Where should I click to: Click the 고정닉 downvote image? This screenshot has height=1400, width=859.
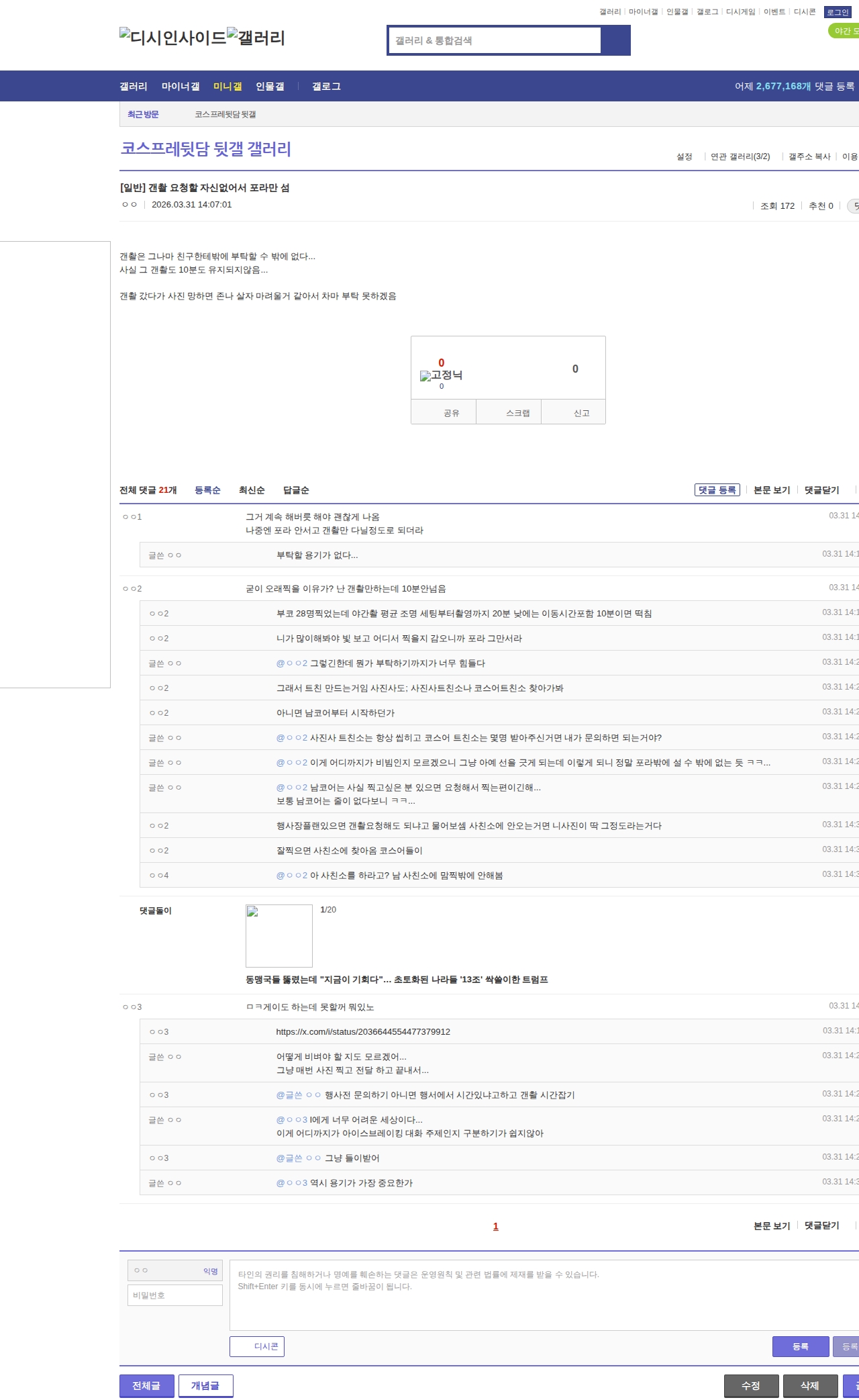pyautogui.click(x=441, y=375)
